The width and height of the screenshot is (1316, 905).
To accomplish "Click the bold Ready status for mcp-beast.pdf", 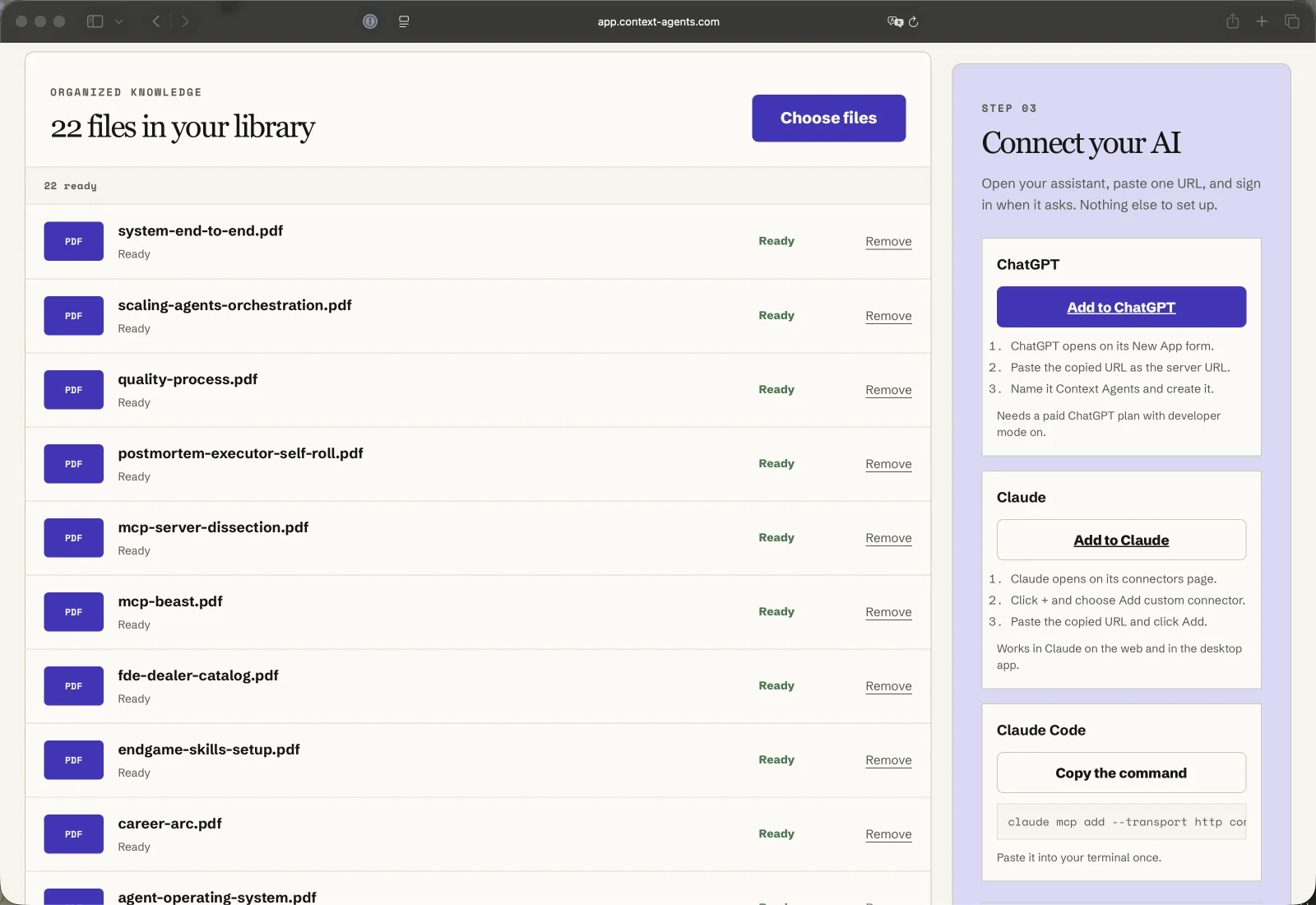I will (x=776, y=611).
